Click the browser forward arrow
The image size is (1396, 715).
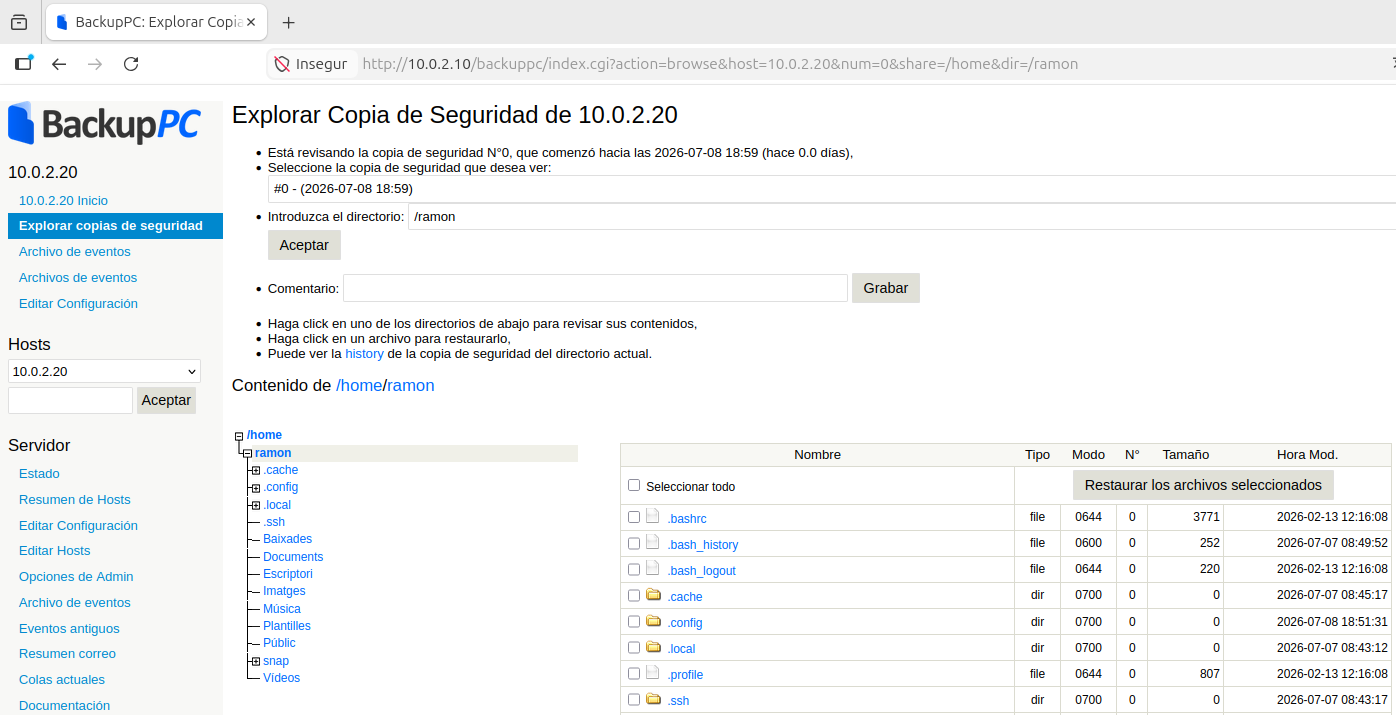point(95,64)
